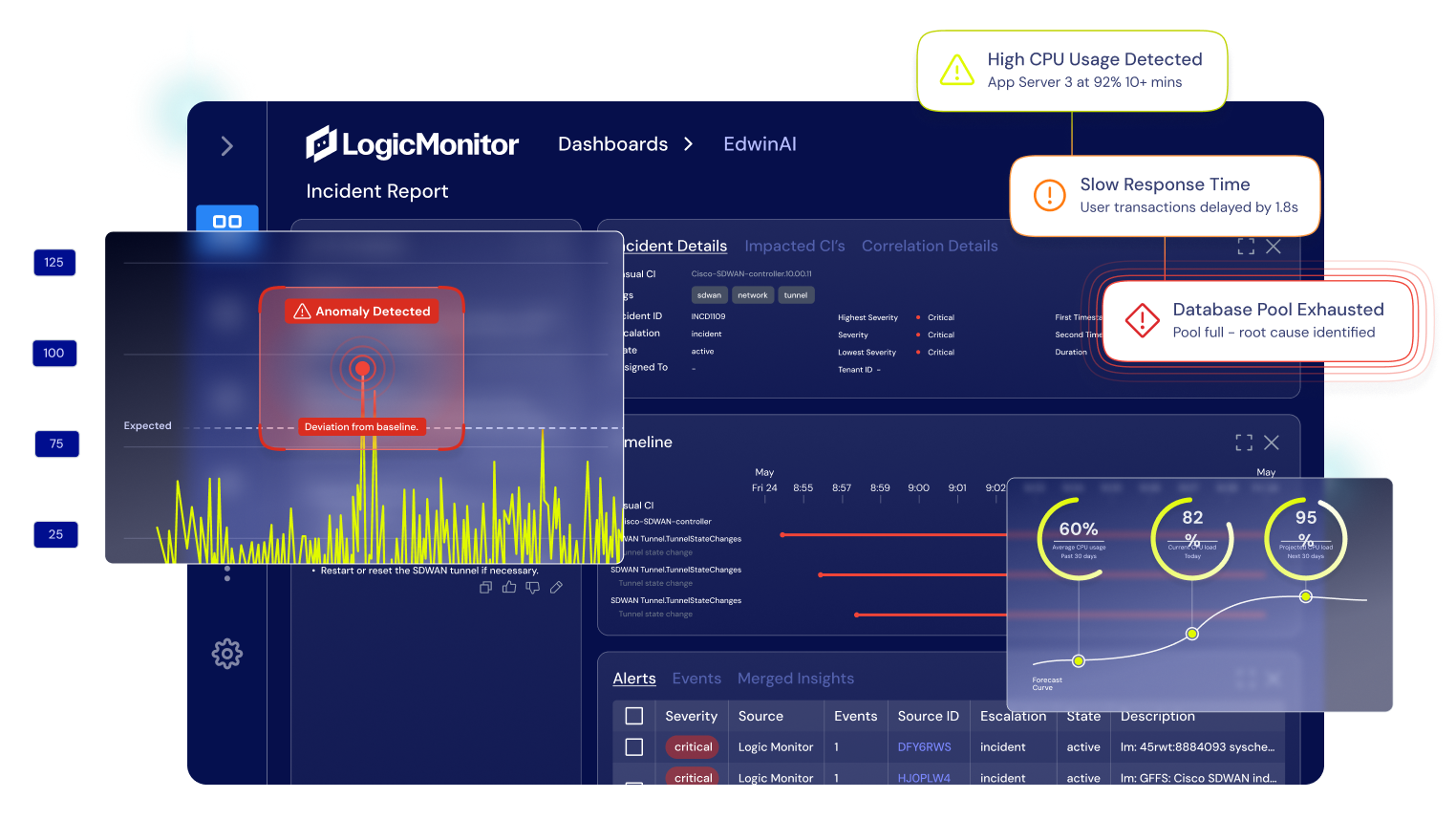Image resolution: width=1456 pixels, height=820 pixels.
Task: Give thumbs up to the recommendation
Action: point(509,588)
